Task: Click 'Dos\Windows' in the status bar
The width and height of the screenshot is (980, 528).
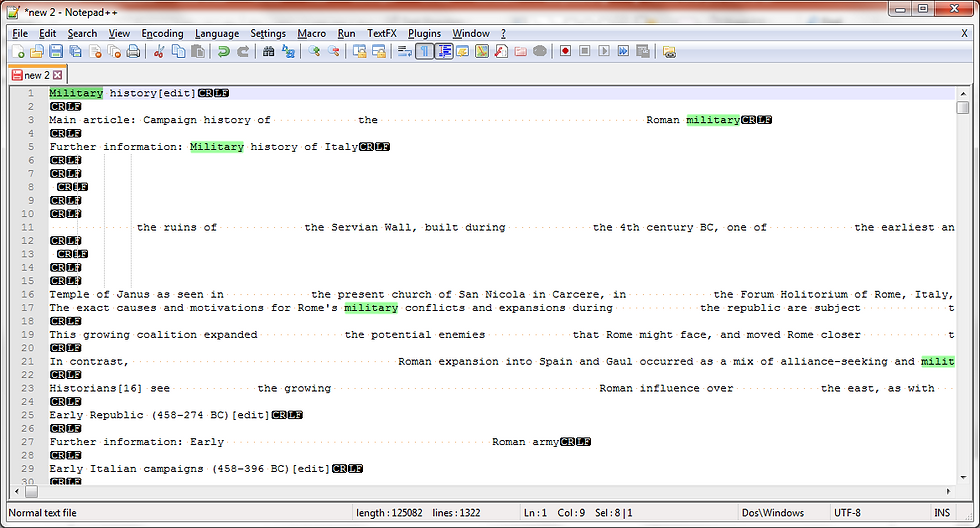Action: coord(772,513)
